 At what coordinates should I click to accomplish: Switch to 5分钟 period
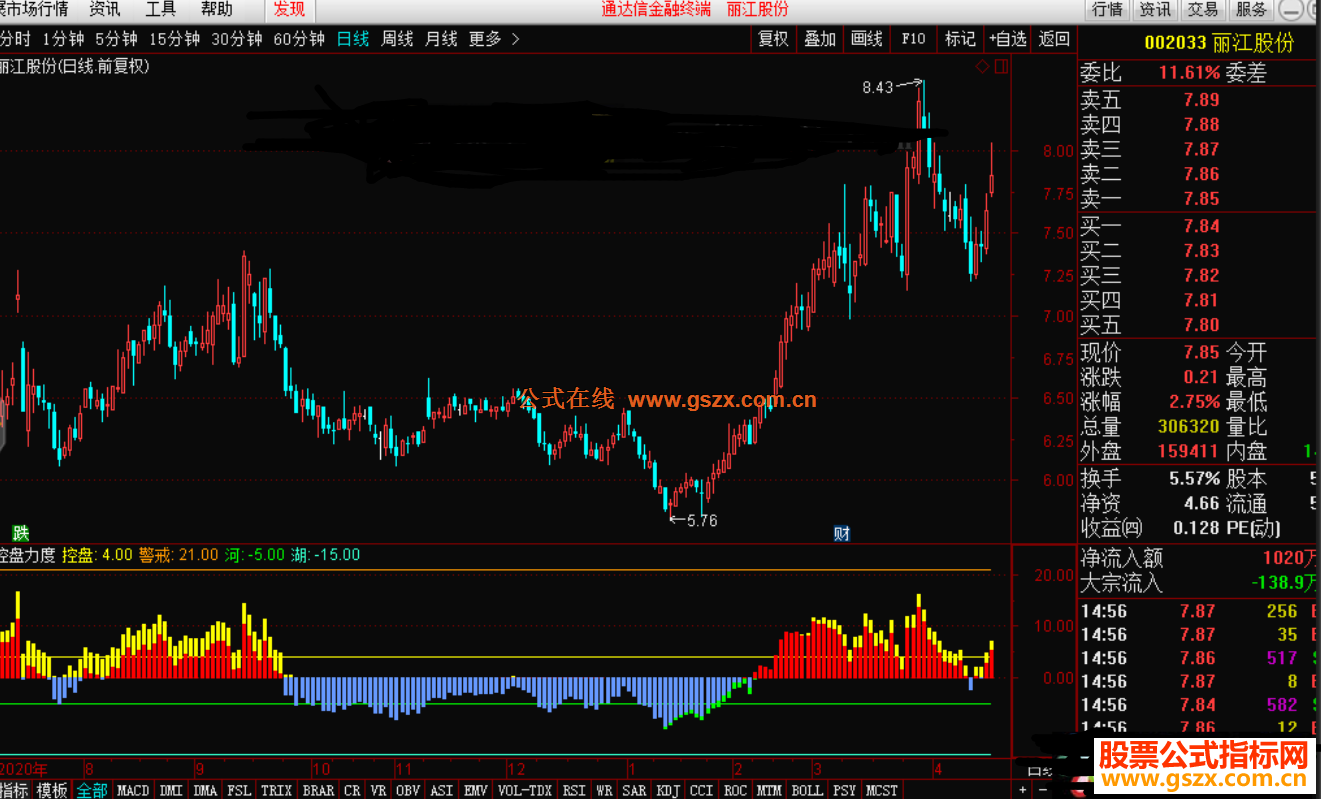click(116, 39)
